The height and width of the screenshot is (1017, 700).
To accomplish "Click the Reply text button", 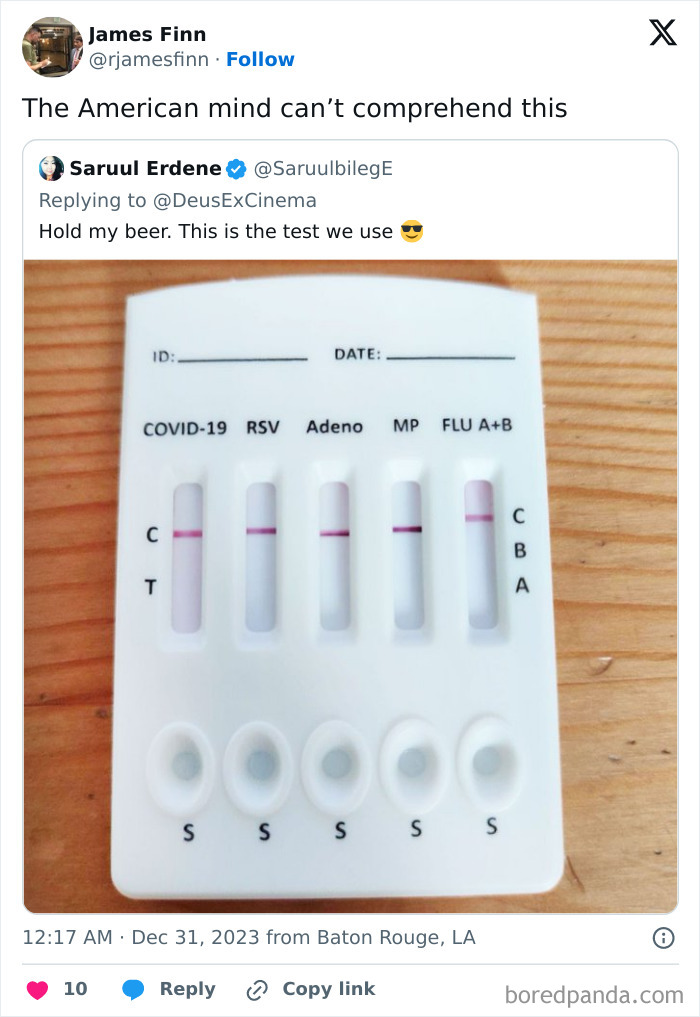I will point(187,989).
